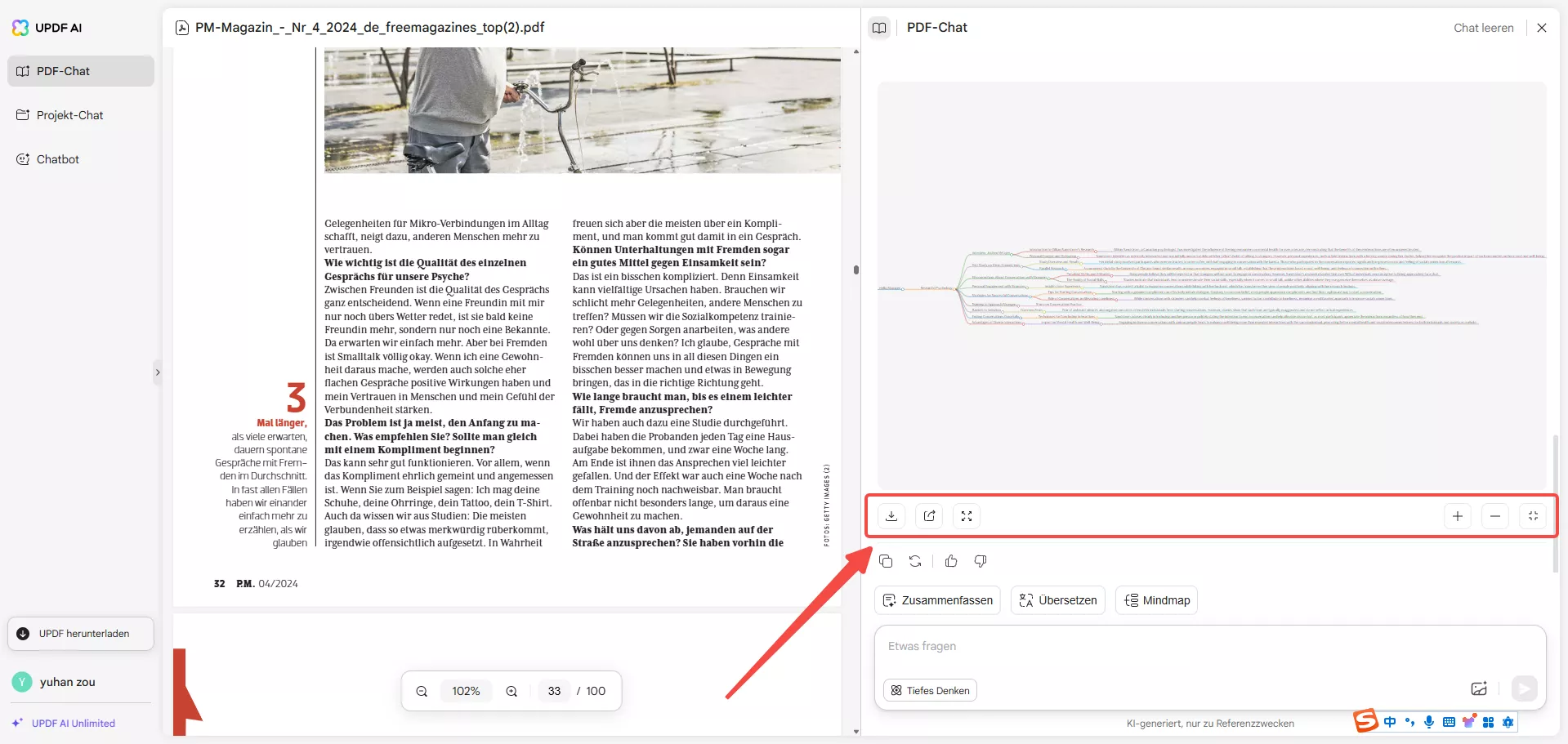Viewport: 1568px width, 744px height.
Task: Attach a screenshot image to the chat
Action: [x=1479, y=688]
